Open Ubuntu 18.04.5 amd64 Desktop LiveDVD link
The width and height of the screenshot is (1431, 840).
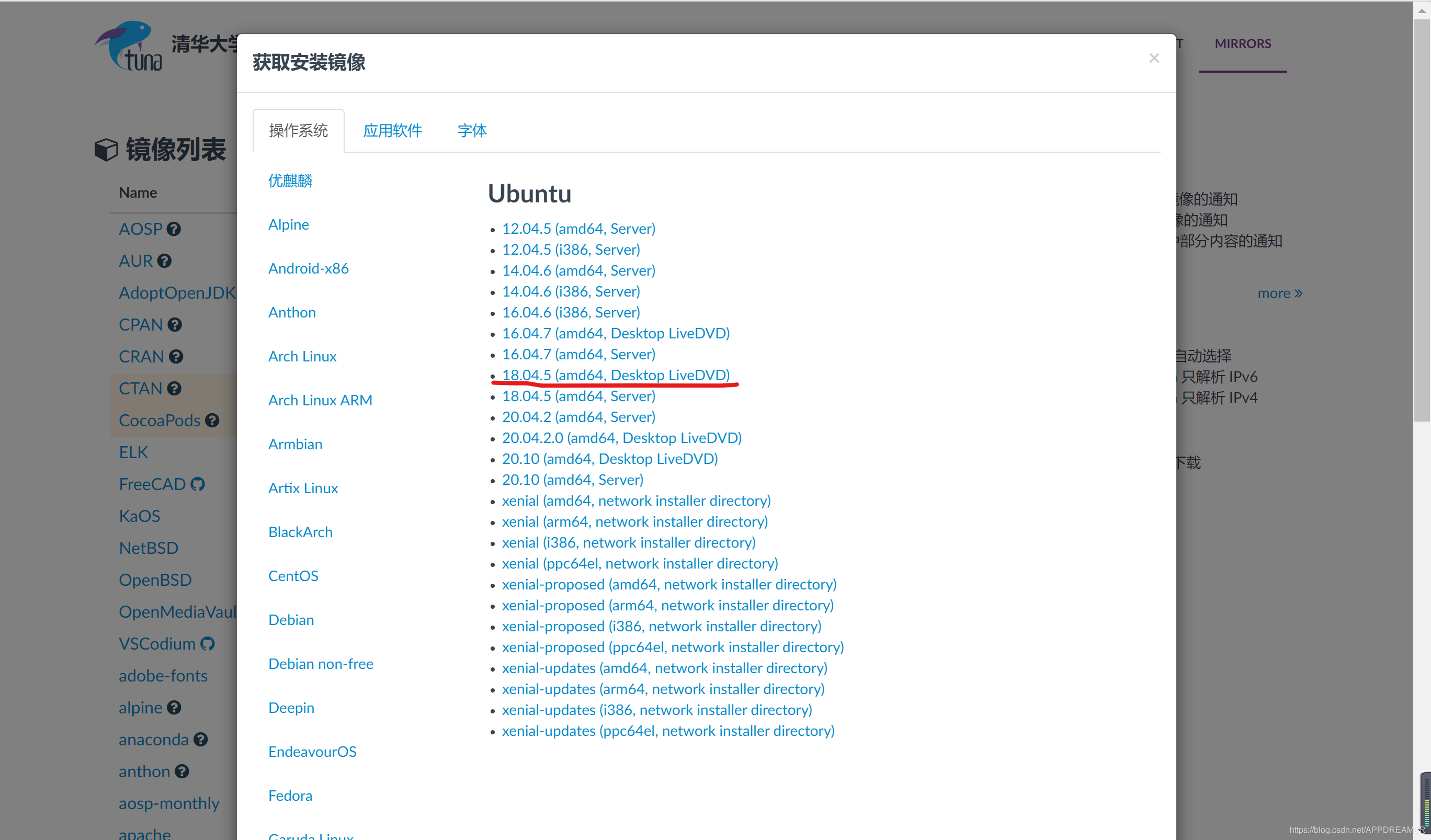pyautogui.click(x=616, y=375)
